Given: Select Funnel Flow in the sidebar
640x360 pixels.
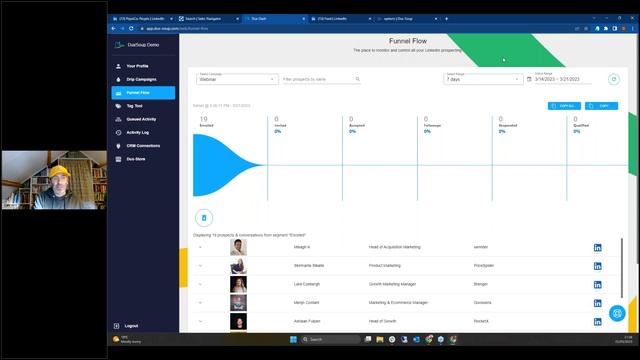Looking at the screenshot, I should click(x=143, y=93).
